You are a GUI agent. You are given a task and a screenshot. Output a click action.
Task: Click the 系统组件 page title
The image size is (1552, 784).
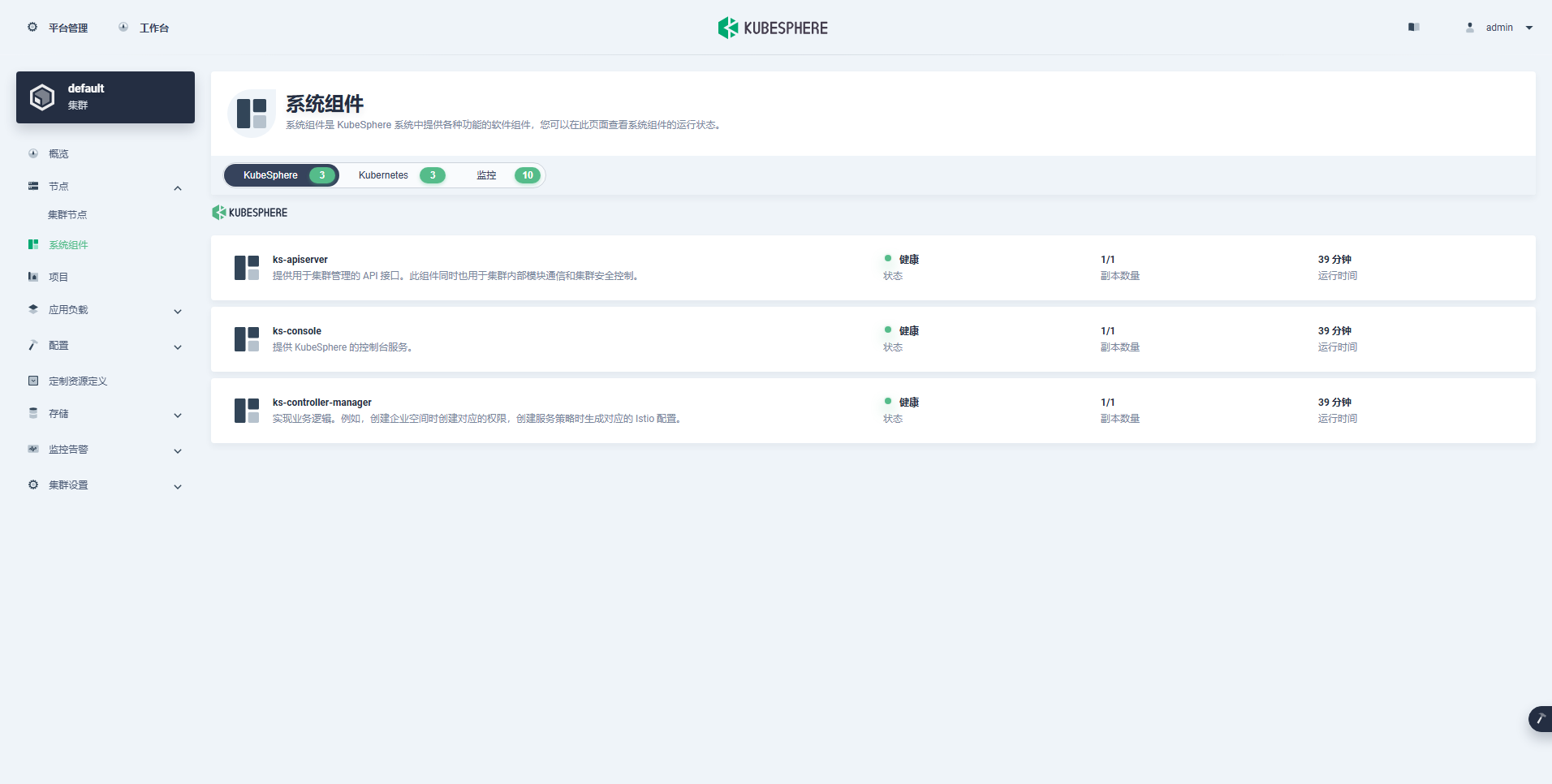click(325, 104)
